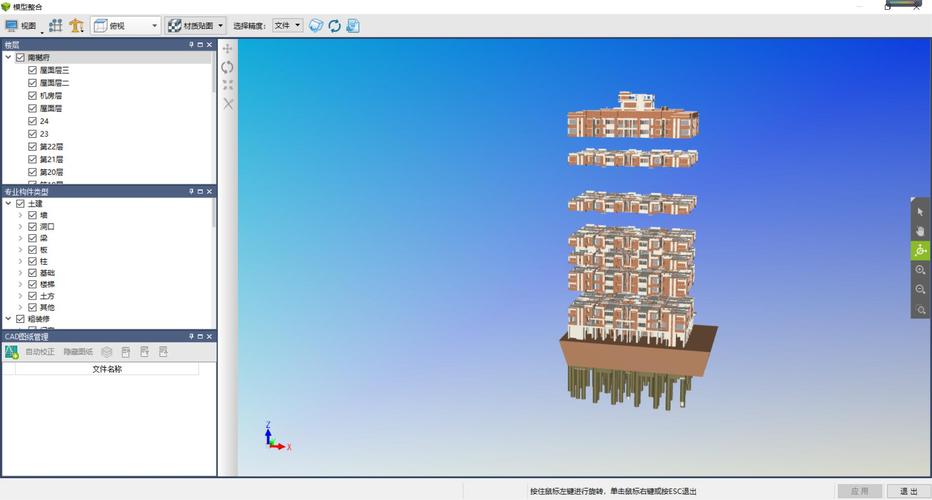Toggle the 第21层 checkbox

tap(33, 159)
